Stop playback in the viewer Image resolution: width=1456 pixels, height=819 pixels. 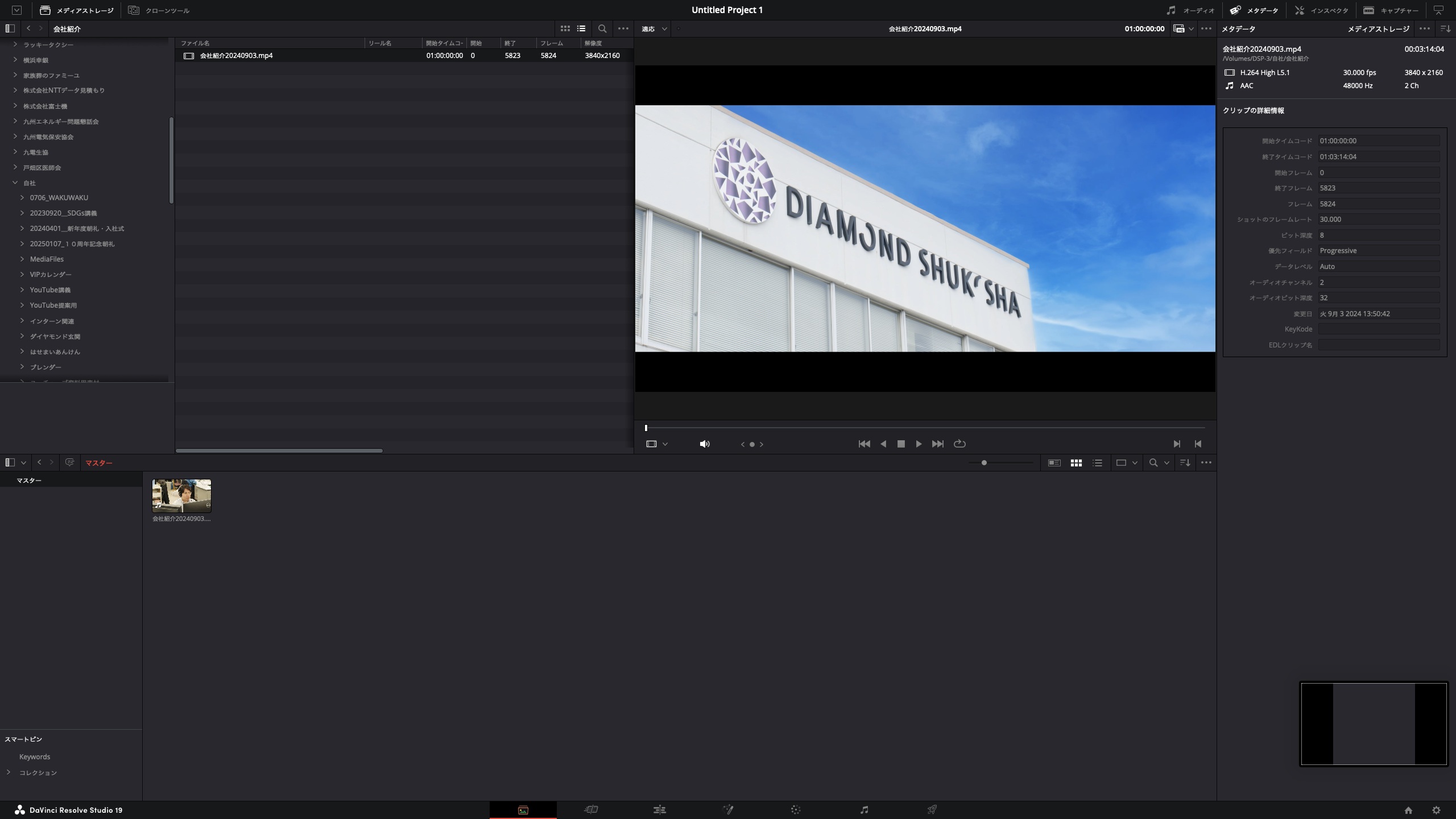(x=901, y=444)
